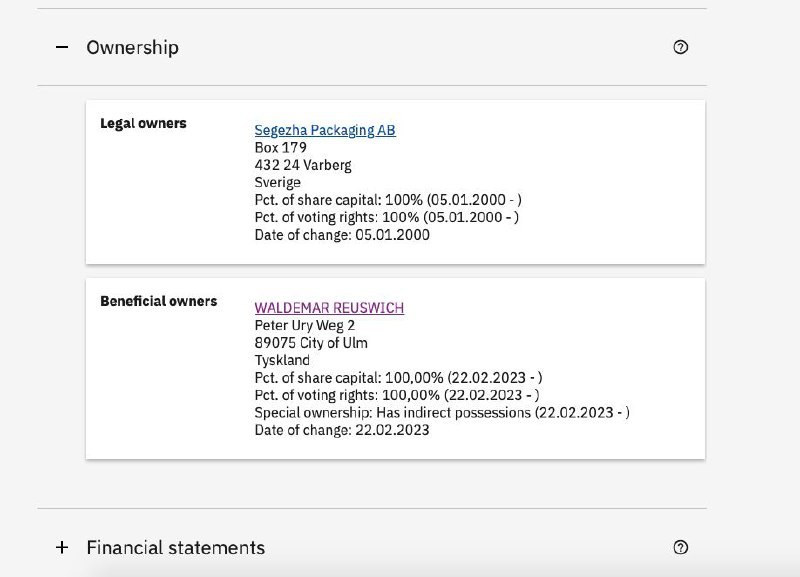
Task: Click the Ownership section heading
Action: click(x=133, y=47)
